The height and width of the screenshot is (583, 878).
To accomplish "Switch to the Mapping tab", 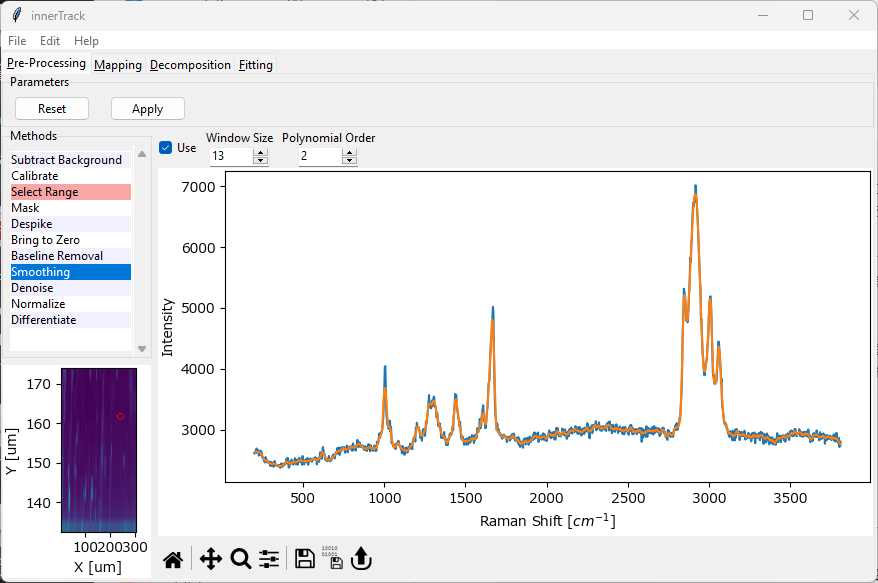I will [118, 65].
